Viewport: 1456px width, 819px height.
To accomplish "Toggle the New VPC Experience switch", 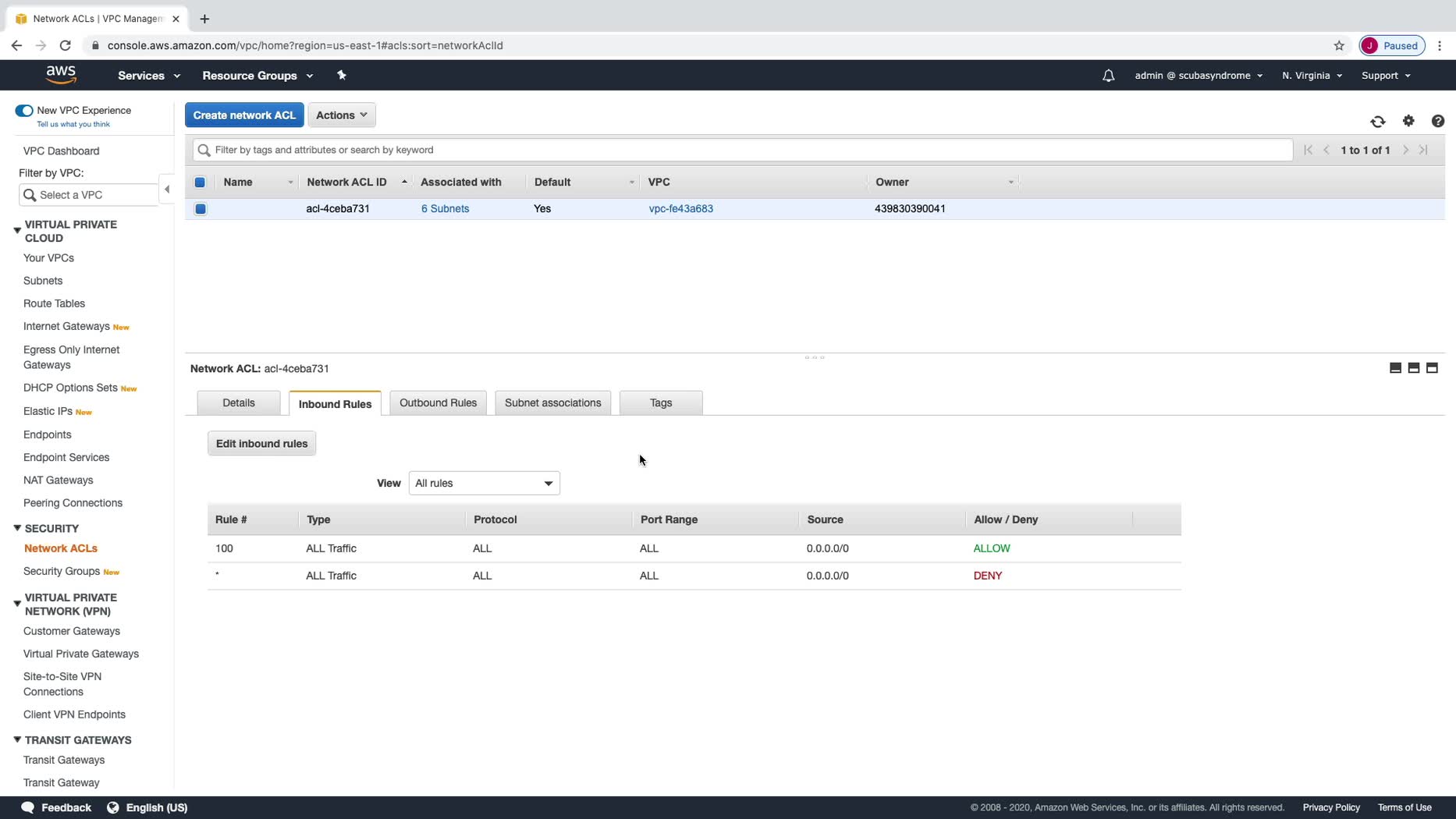I will (24, 111).
